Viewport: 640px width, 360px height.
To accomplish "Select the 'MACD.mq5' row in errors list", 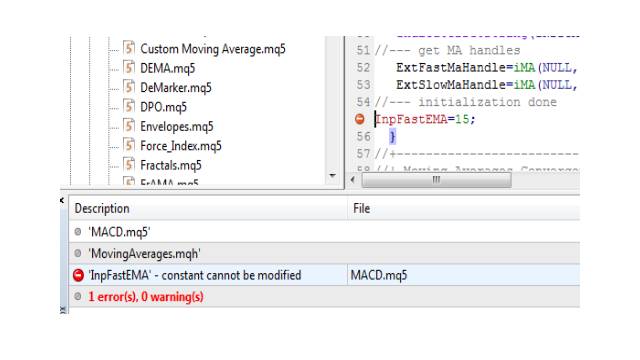I will tap(324, 232).
